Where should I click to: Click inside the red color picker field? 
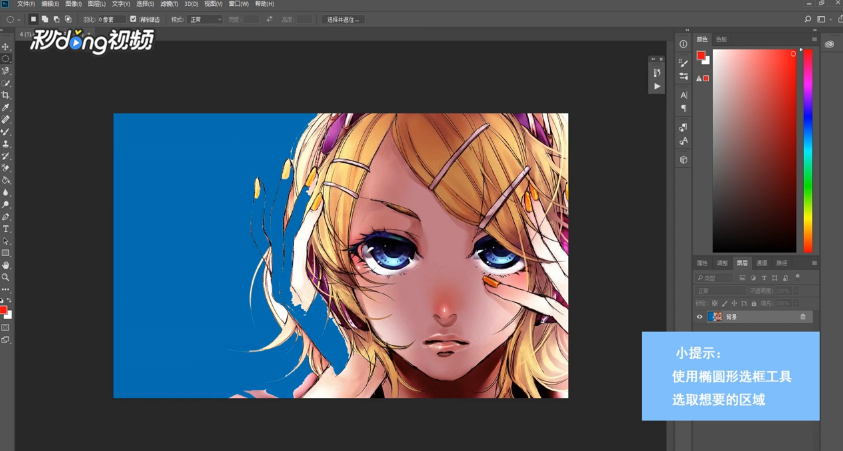coord(754,151)
